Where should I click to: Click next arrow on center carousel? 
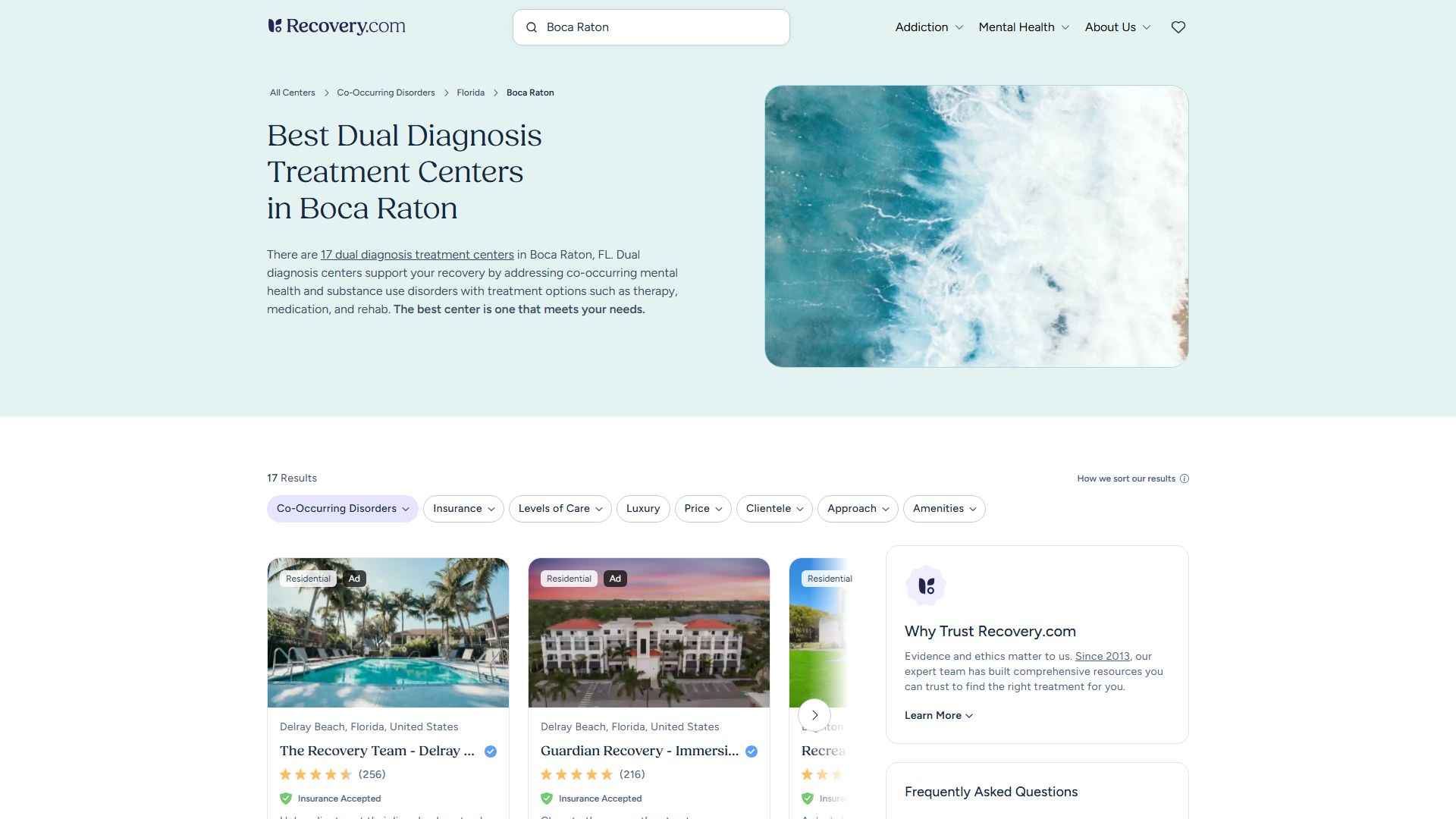coord(814,715)
